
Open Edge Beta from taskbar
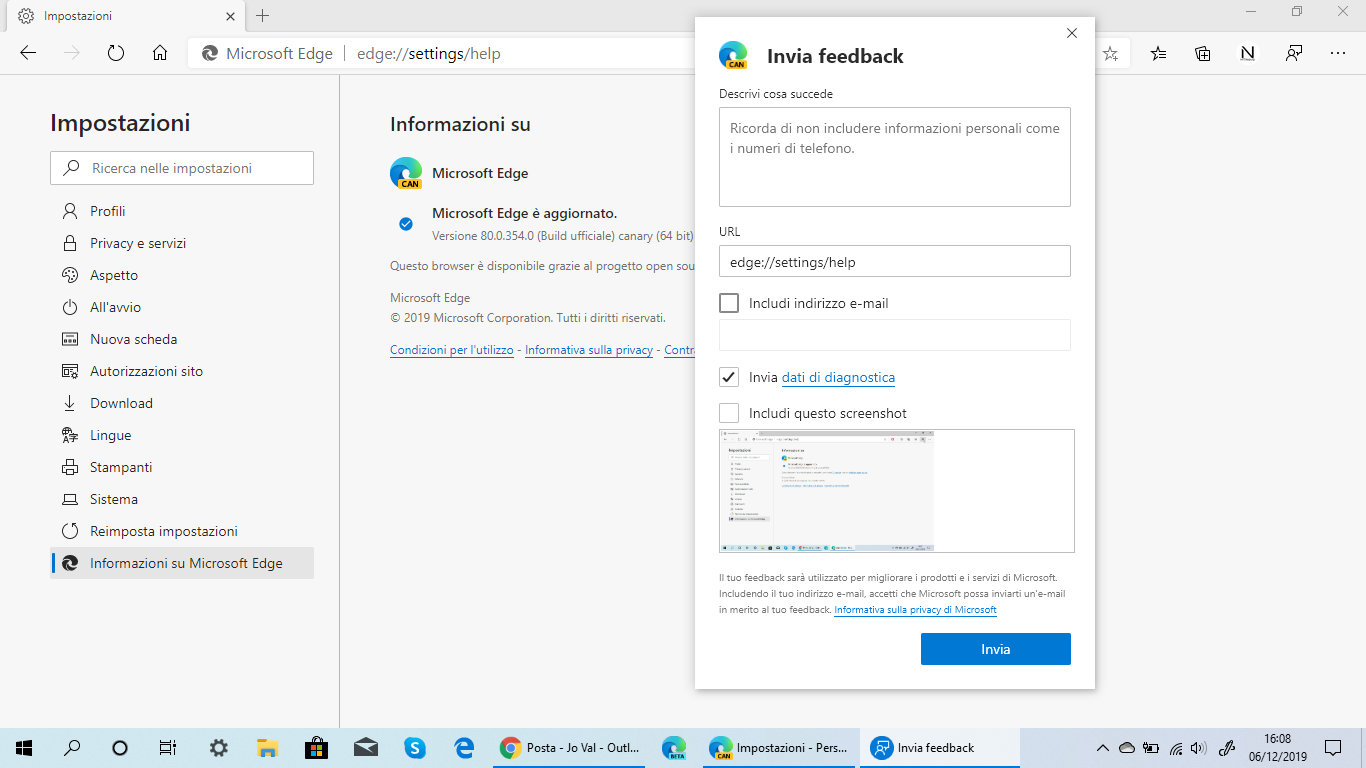click(674, 747)
